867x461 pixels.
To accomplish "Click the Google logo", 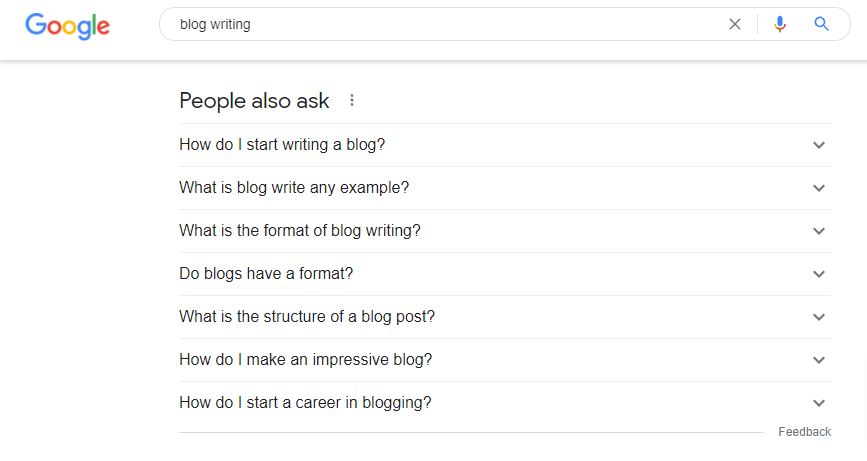I will point(67,26).
